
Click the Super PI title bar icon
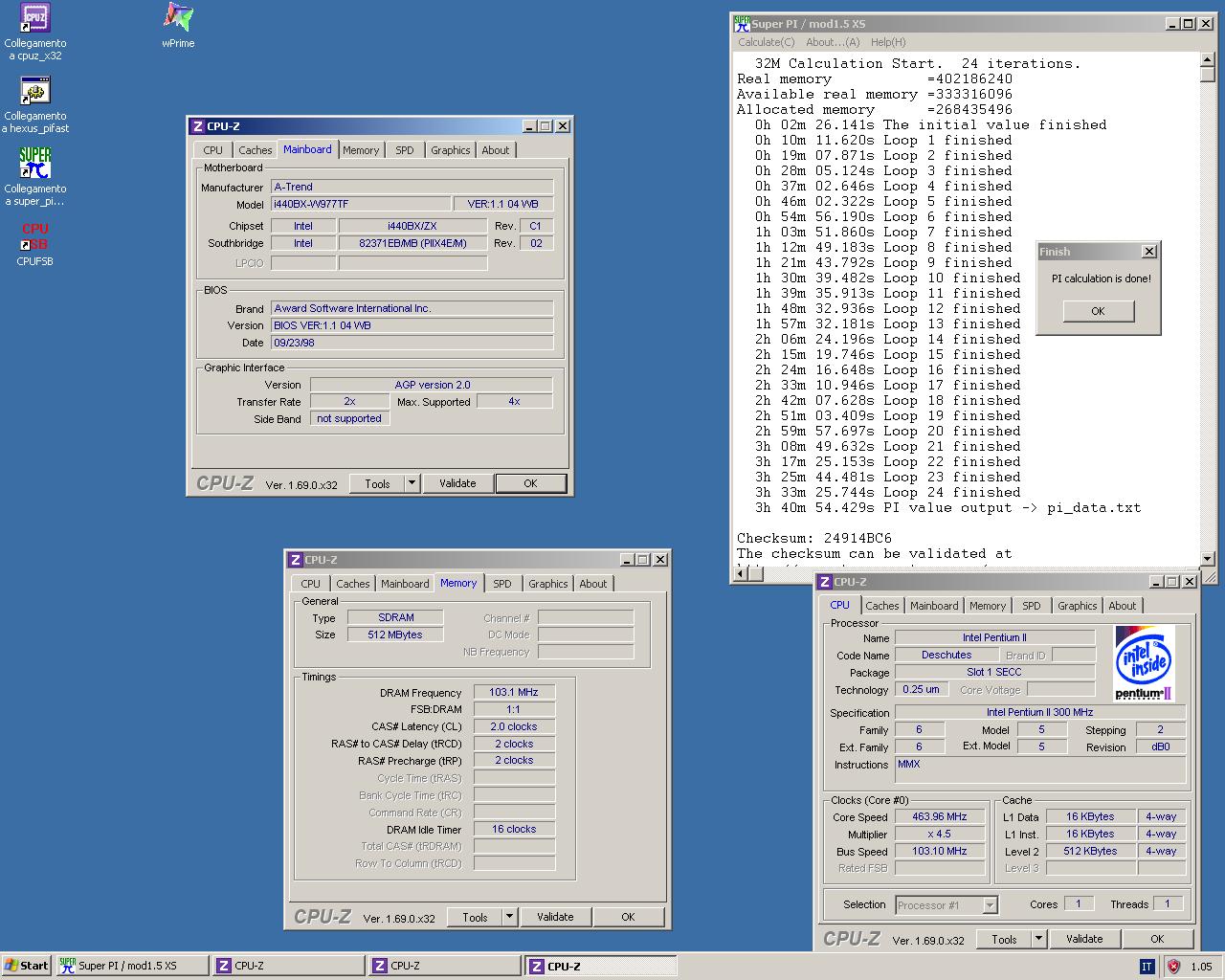click(x=742, y=24)
